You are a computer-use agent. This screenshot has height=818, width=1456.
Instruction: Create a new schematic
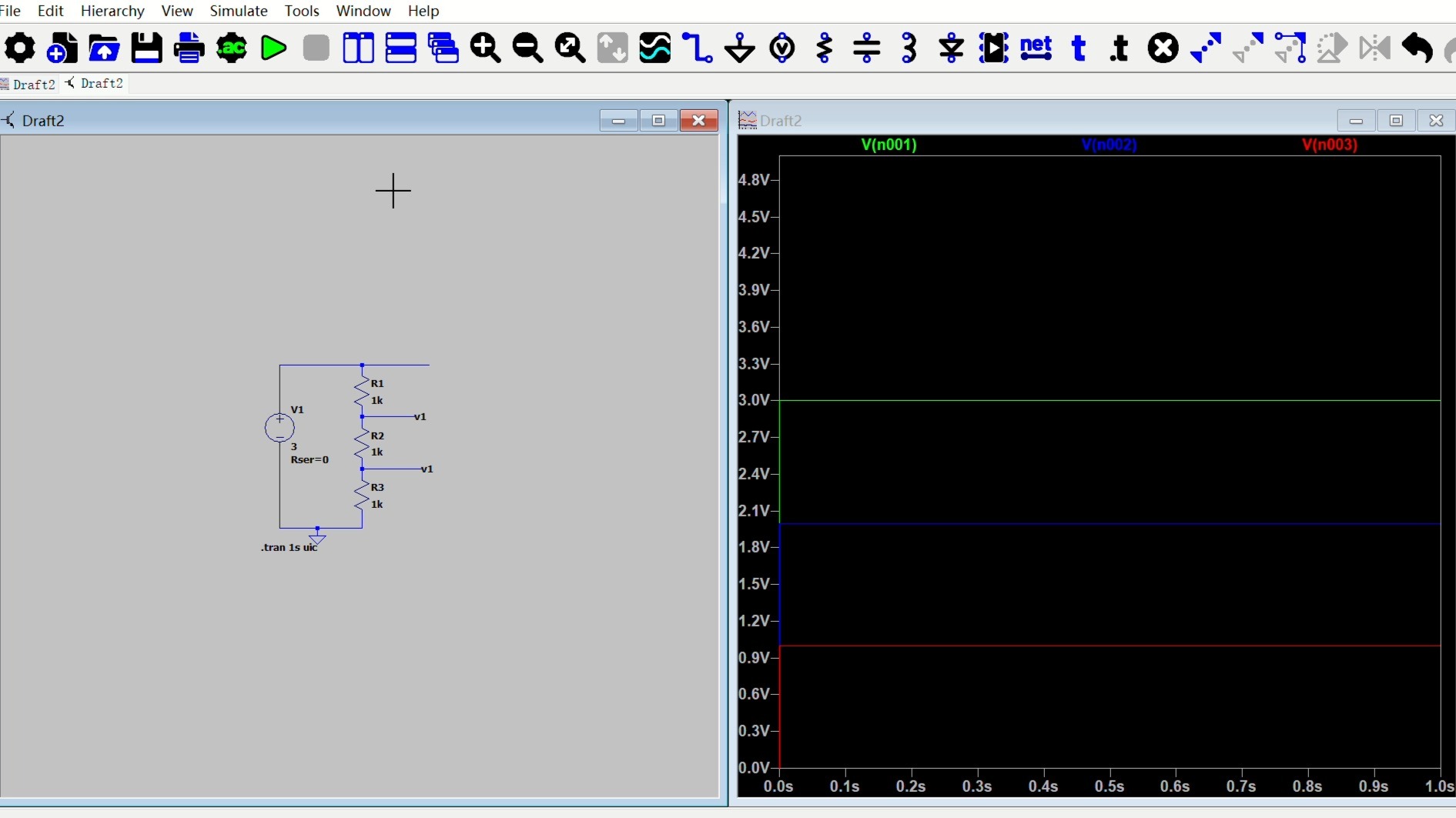click(62, 48)
